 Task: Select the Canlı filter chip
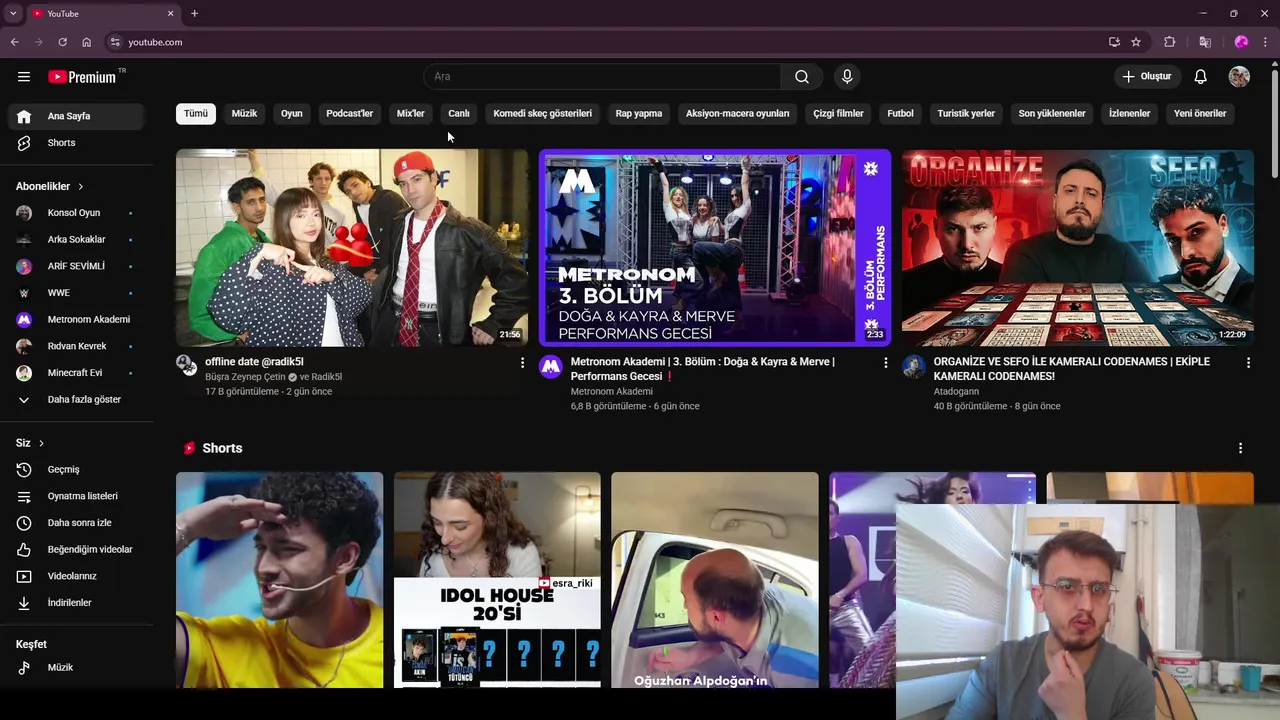(x=459, y=114)
